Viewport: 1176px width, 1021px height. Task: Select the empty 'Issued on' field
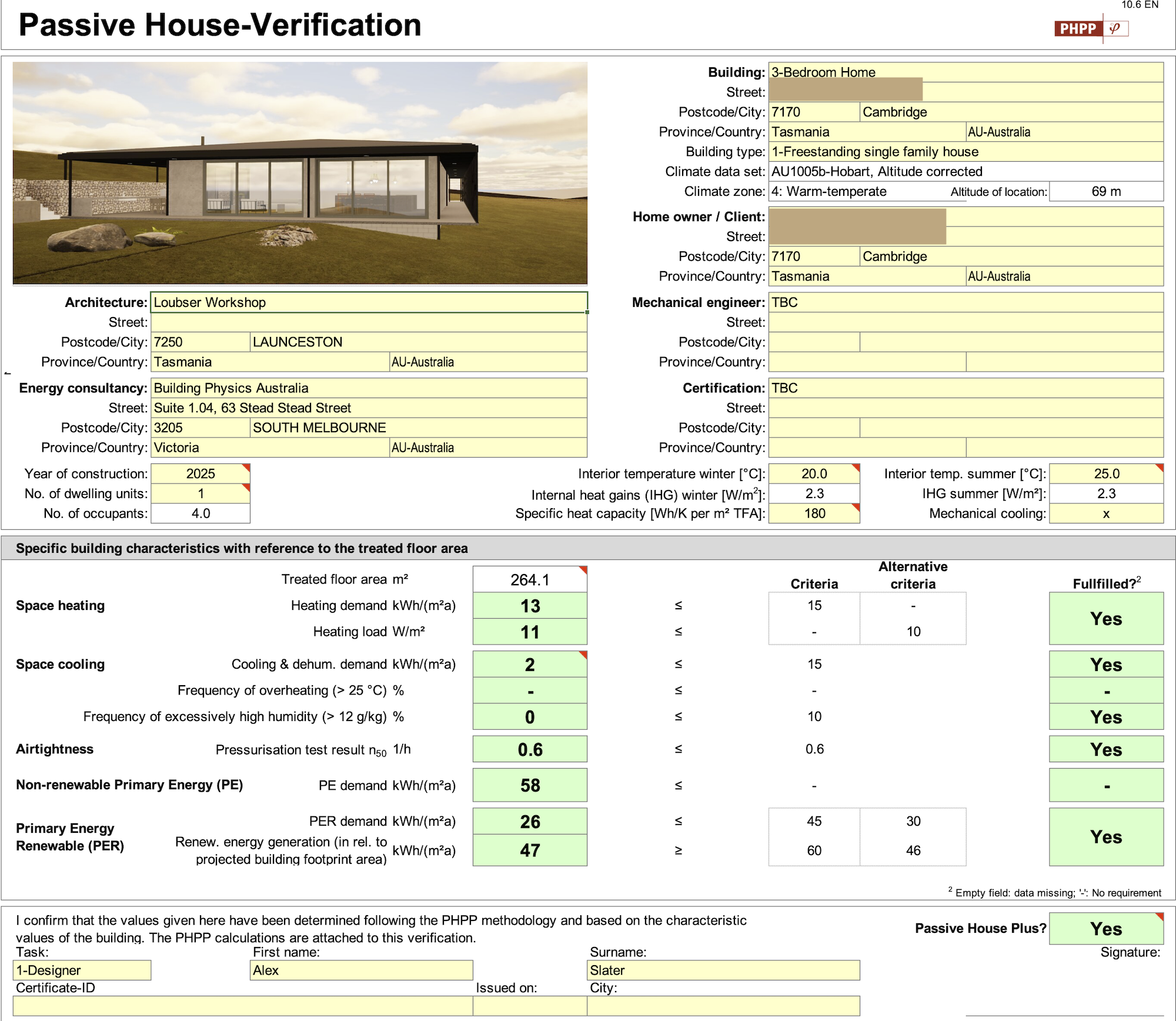(530, 1006)
